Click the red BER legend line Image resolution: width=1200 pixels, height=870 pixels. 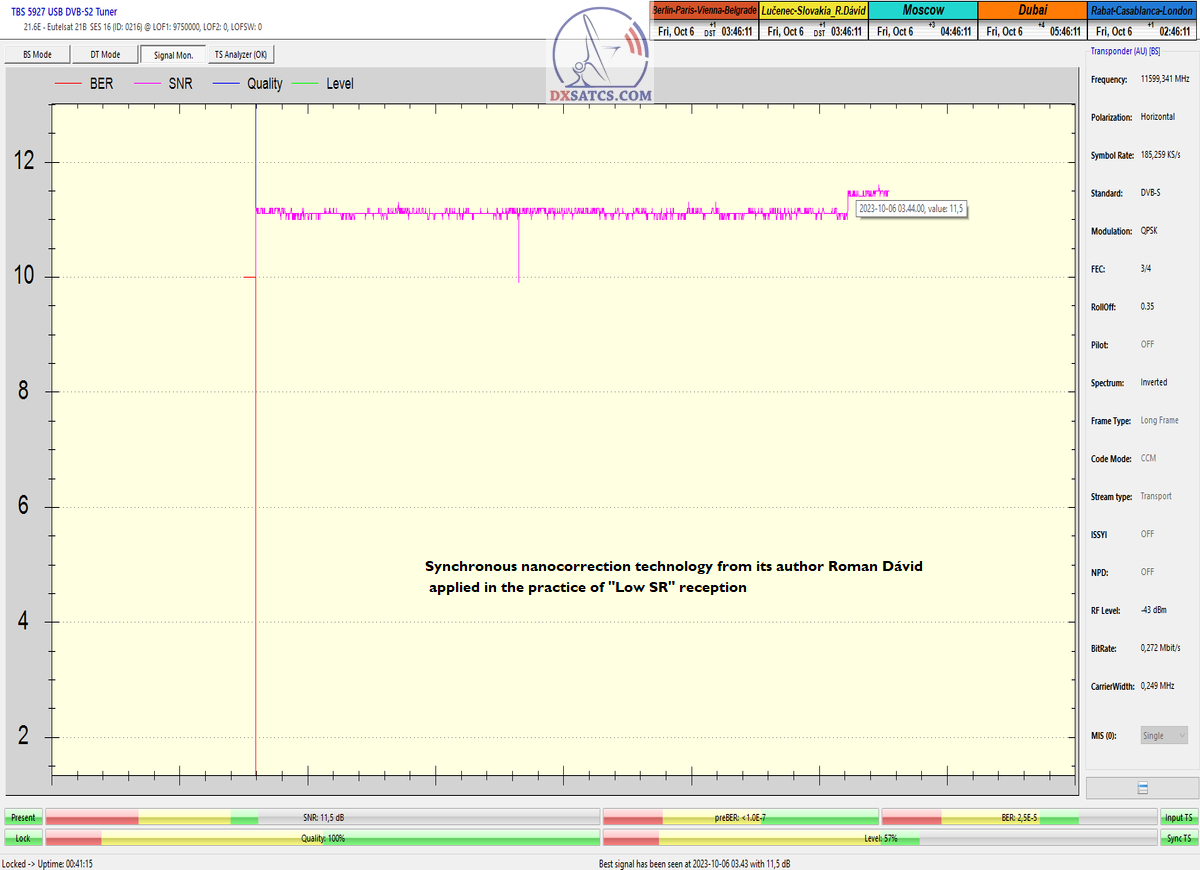pos(68,84)
